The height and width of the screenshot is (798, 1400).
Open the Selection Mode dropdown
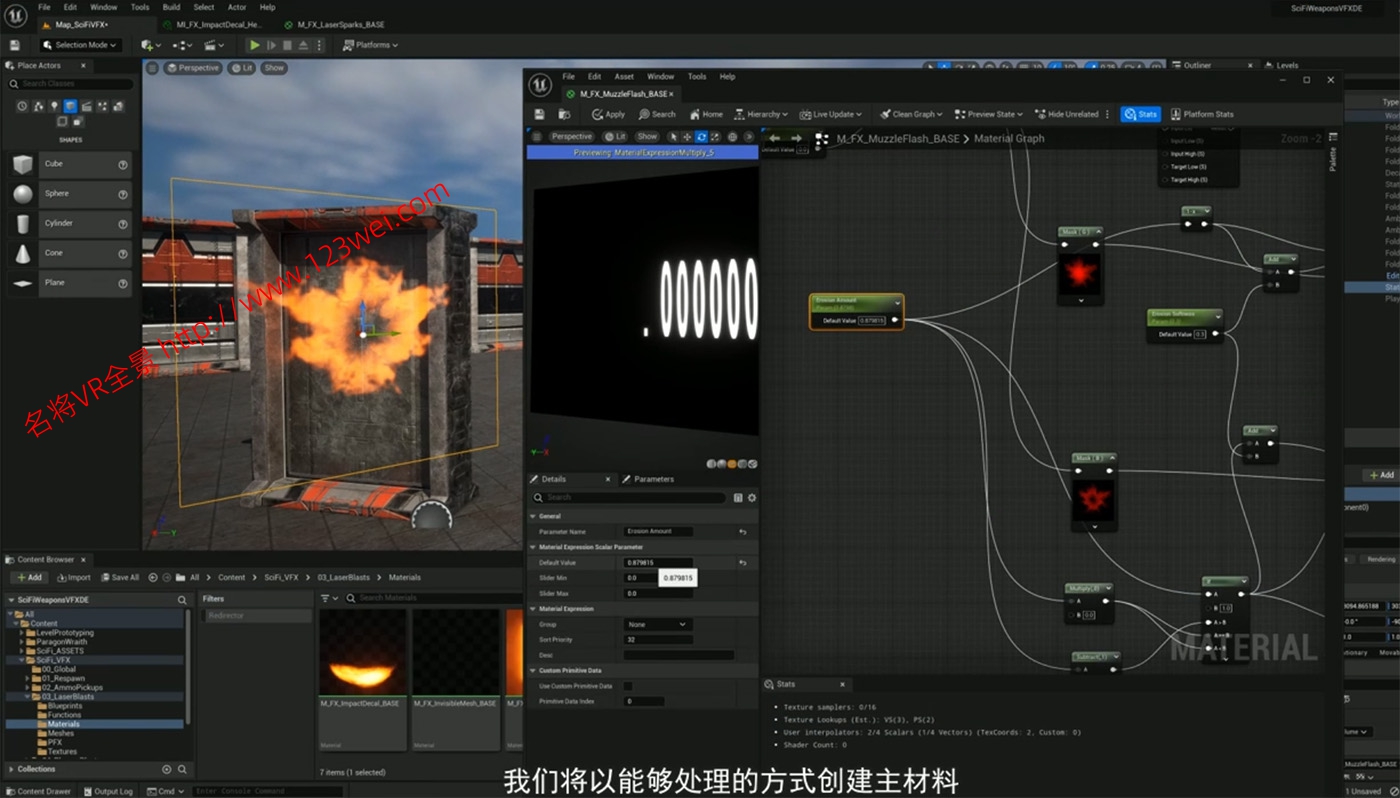pyautogui.click(x=81, y=45)
